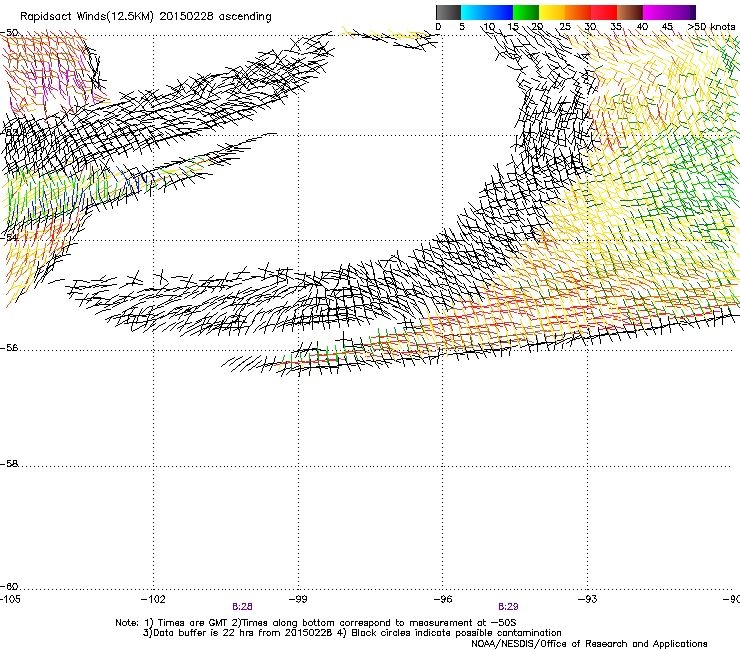
Task: Click the -56 latitude label
Action: (x=9, y=348)
